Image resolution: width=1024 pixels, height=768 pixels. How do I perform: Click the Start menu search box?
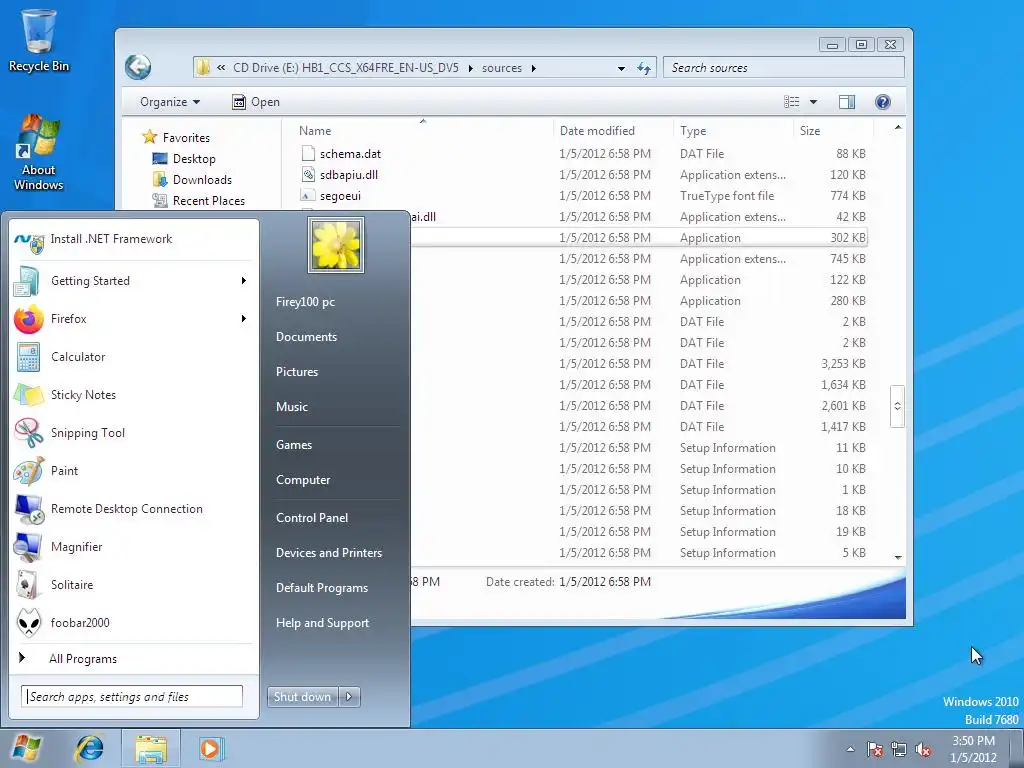click(x=132, y=697)
